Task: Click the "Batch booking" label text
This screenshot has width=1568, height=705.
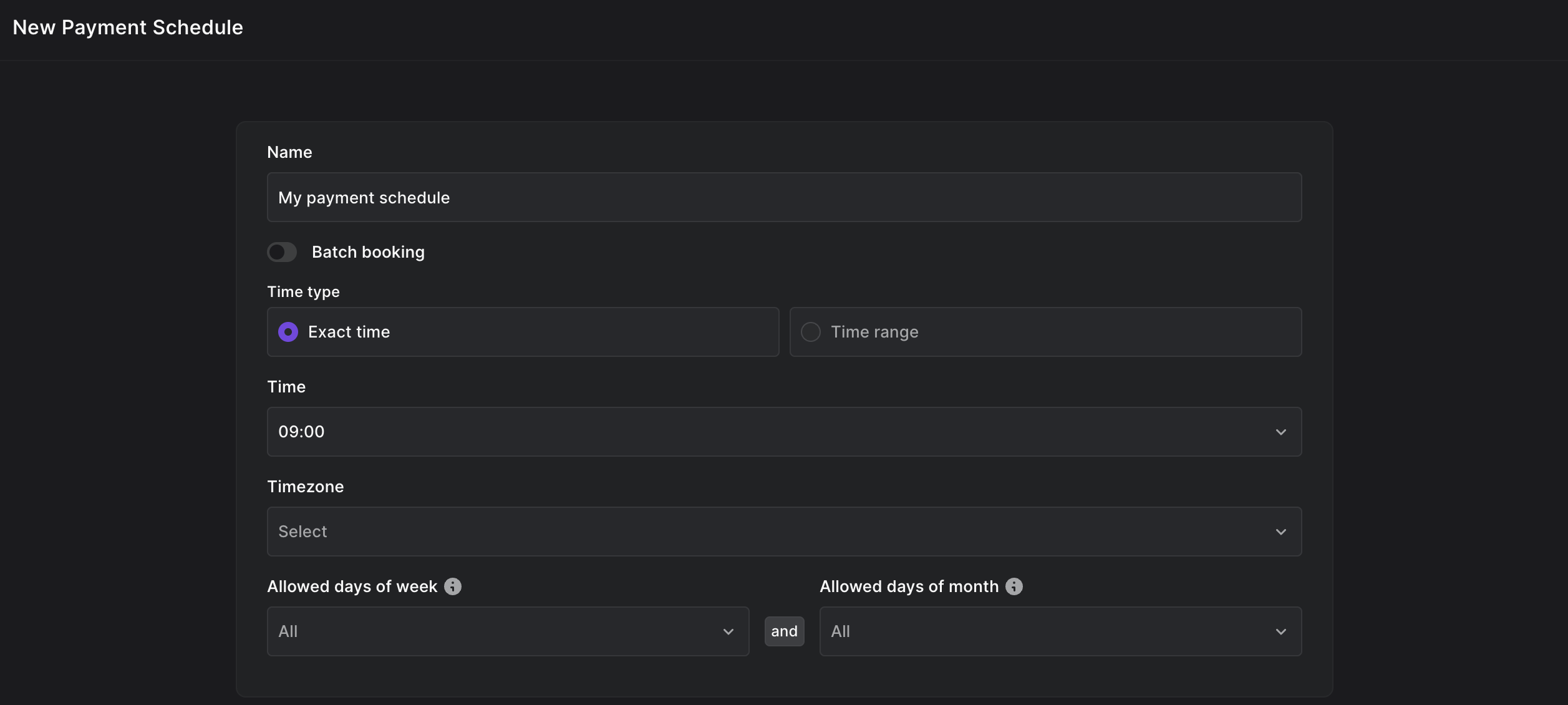Action: (368, 252)
